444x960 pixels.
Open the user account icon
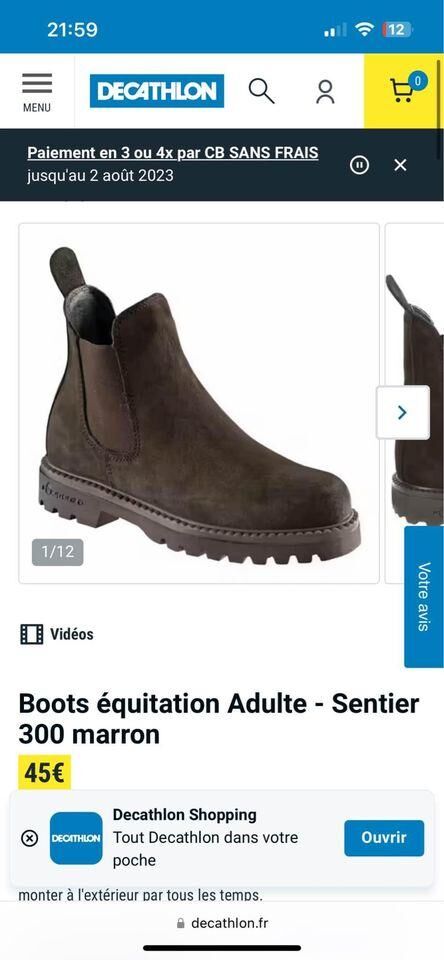click(325, 91)
